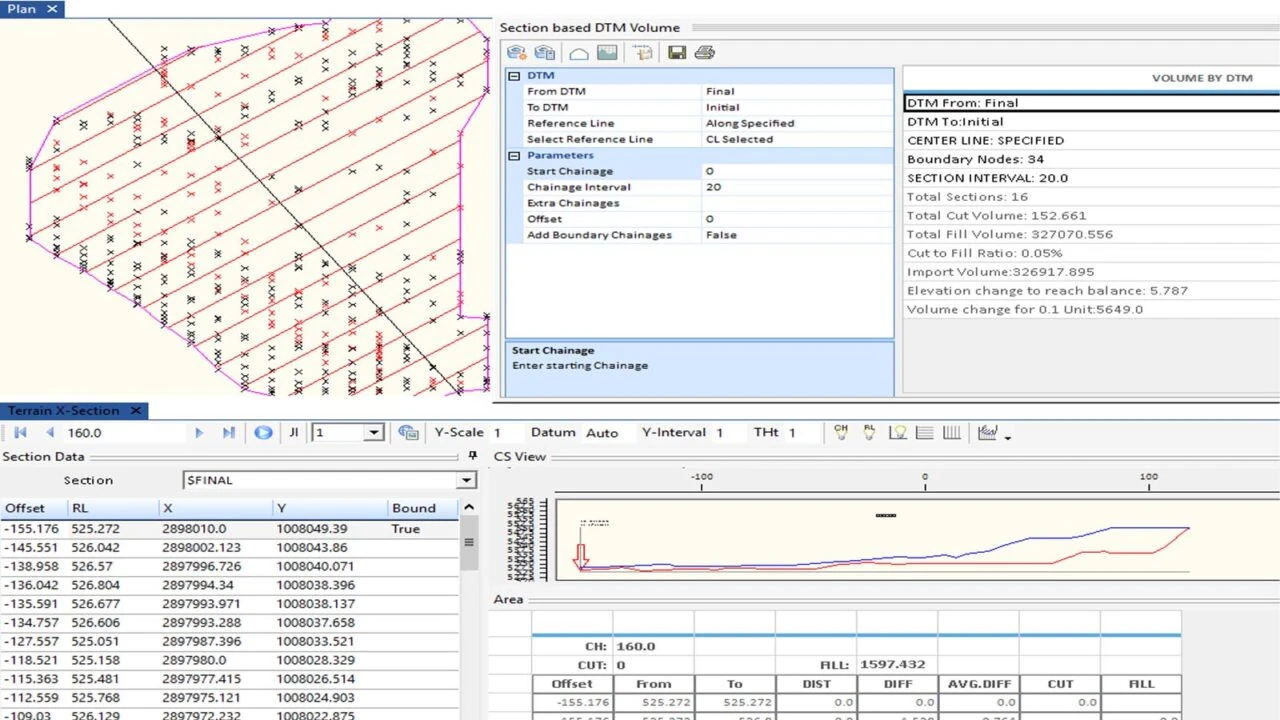Toggle horizontal grid lines icon
The image size is (1280, 720).
click(x=925, y=432)
